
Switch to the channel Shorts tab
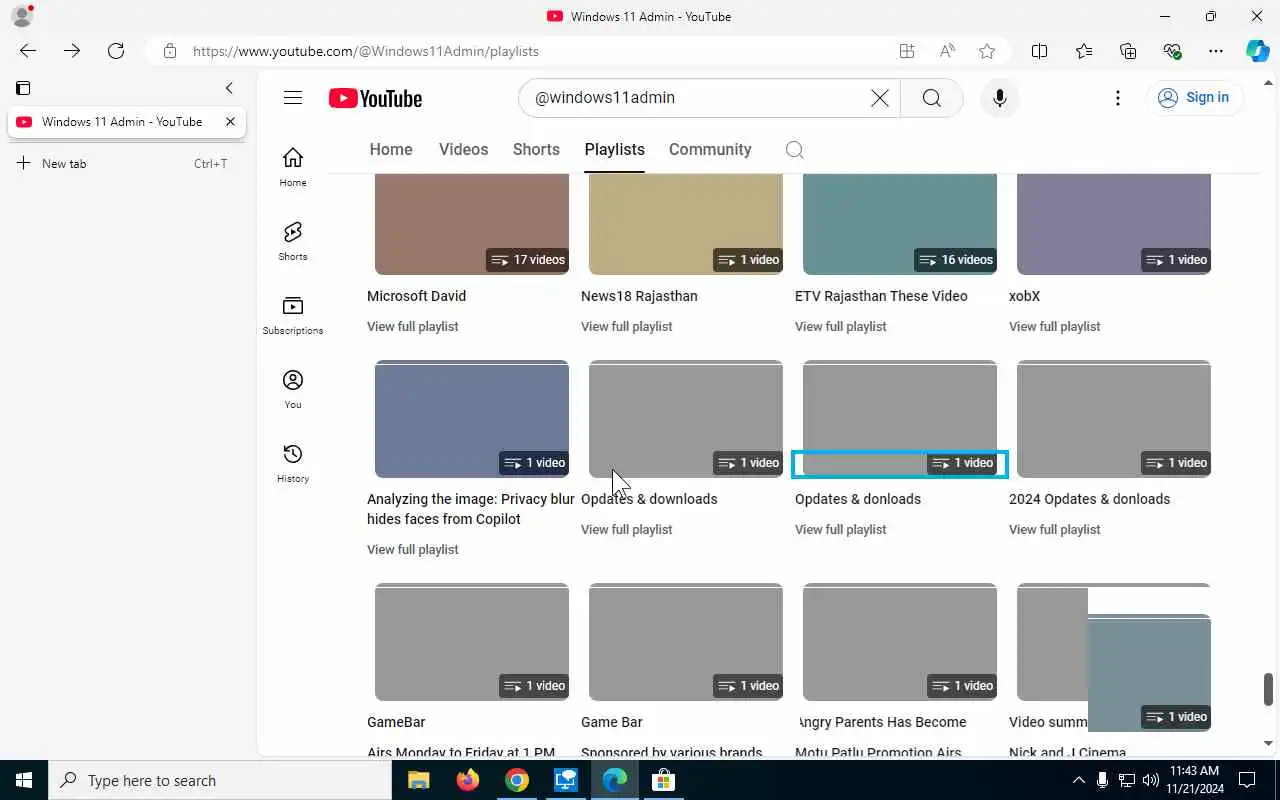(x=536, y=150)
